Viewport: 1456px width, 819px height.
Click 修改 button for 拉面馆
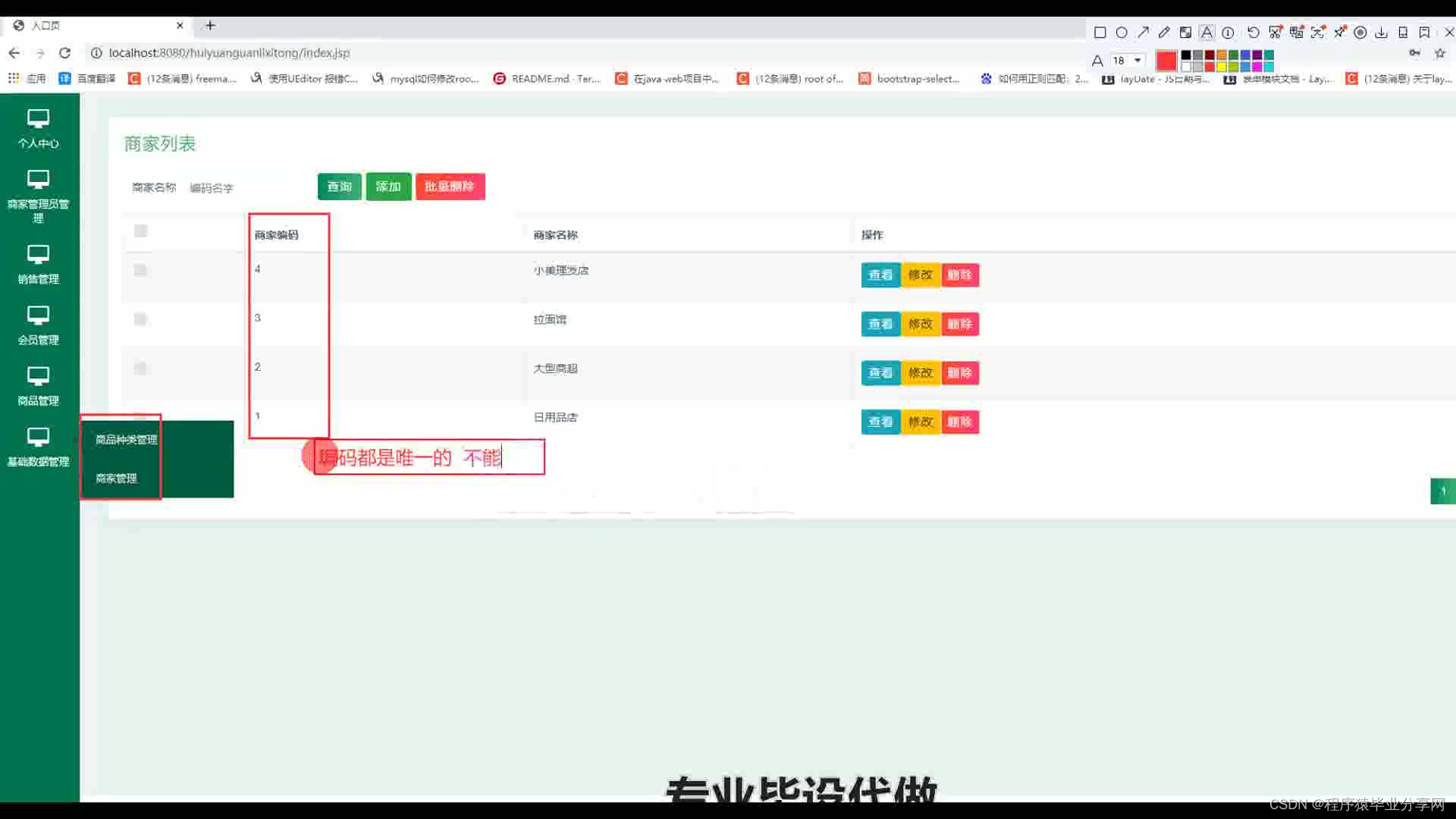(920, 324)
